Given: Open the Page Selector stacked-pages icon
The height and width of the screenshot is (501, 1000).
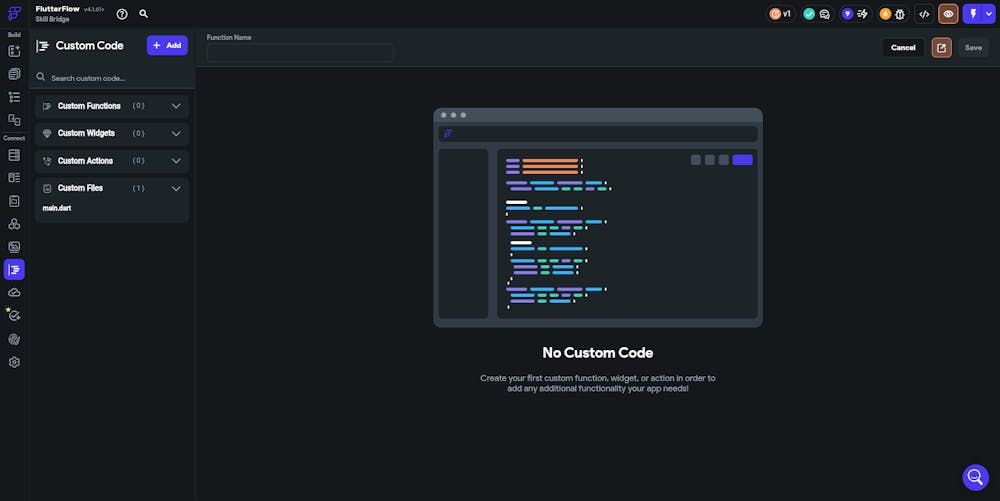Looking at the screenshot, I should pyautogui.click(x=14, y=74).
